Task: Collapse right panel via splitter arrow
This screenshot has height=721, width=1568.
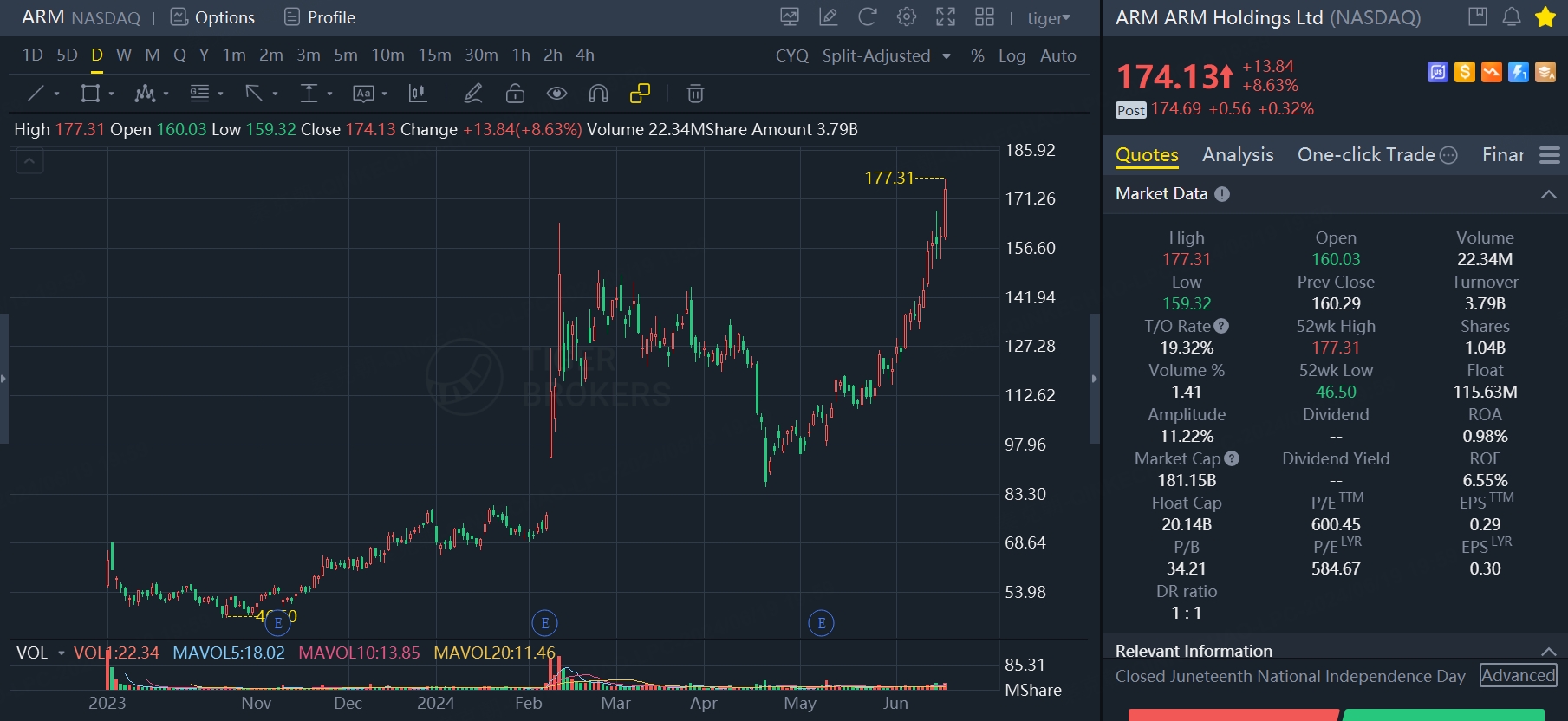Action: point(1094,379)
